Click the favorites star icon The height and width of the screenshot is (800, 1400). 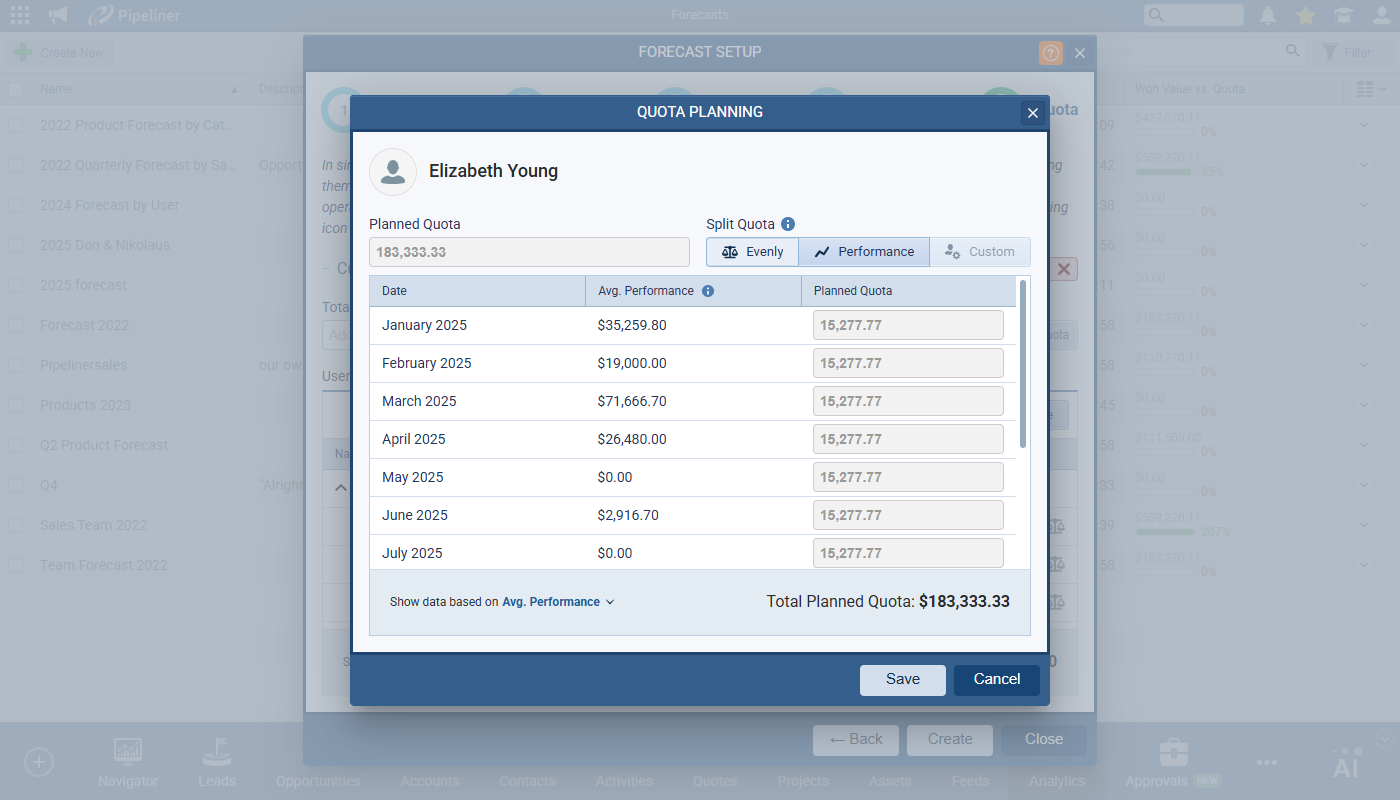tap(1305, 15)
